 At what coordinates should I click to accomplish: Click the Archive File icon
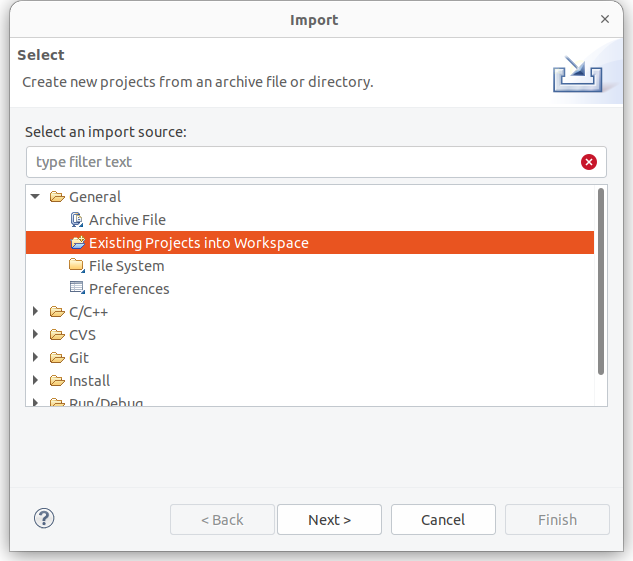(77, 220)
